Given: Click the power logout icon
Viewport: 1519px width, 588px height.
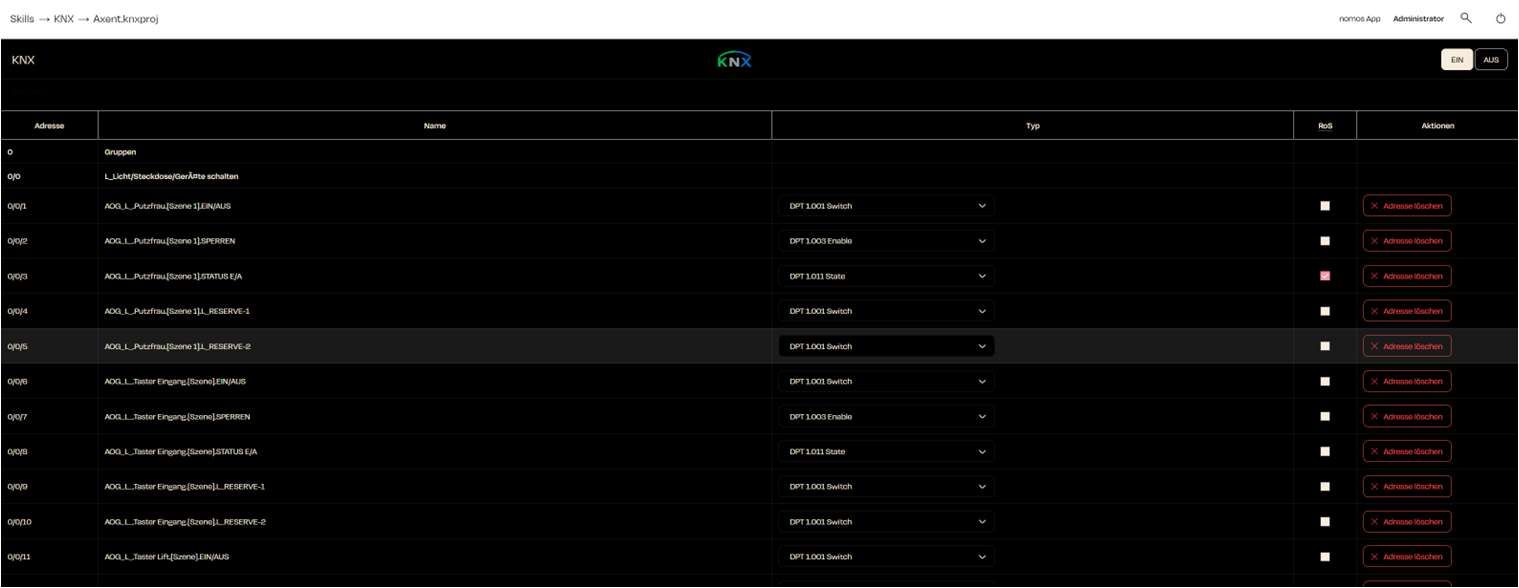Looking at the screenshot, I should [1500, 18].
